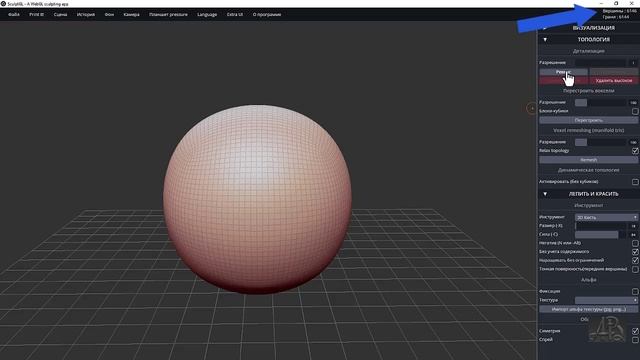Image resolution: width=640 pixels, height=360 pixels.
Task: Adjust the Сила (-C) slider
Action: (x=600, y=234)
